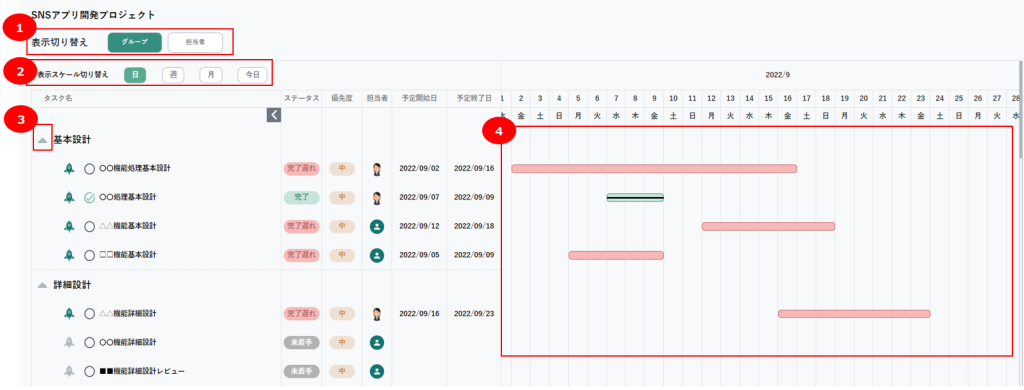This screenshot has height=390, width=1024.
Task: Click rocket icon beside ○○処理基本設計
Action: (69, 197)
